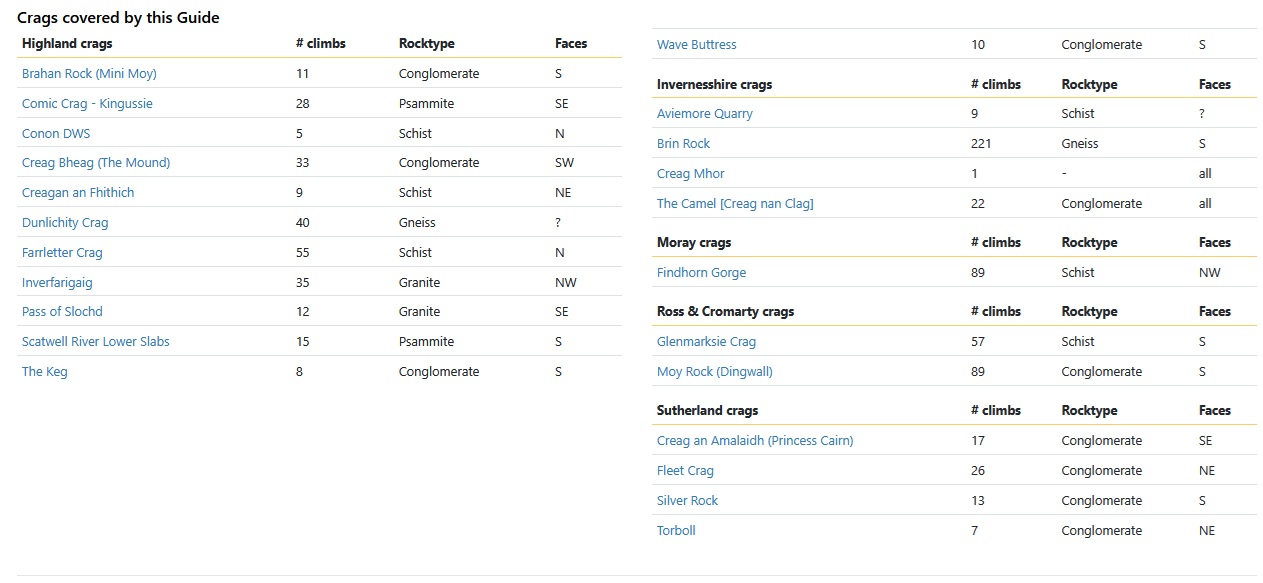Click the Farrletter Crag link
The width and height of the screenshot is (1263, 583).
(x=62, y=253)
